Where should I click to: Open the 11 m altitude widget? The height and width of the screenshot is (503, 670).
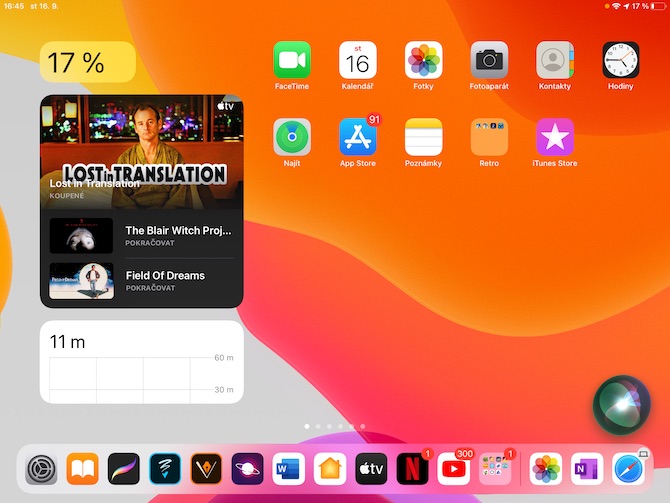tap(141, 362)
